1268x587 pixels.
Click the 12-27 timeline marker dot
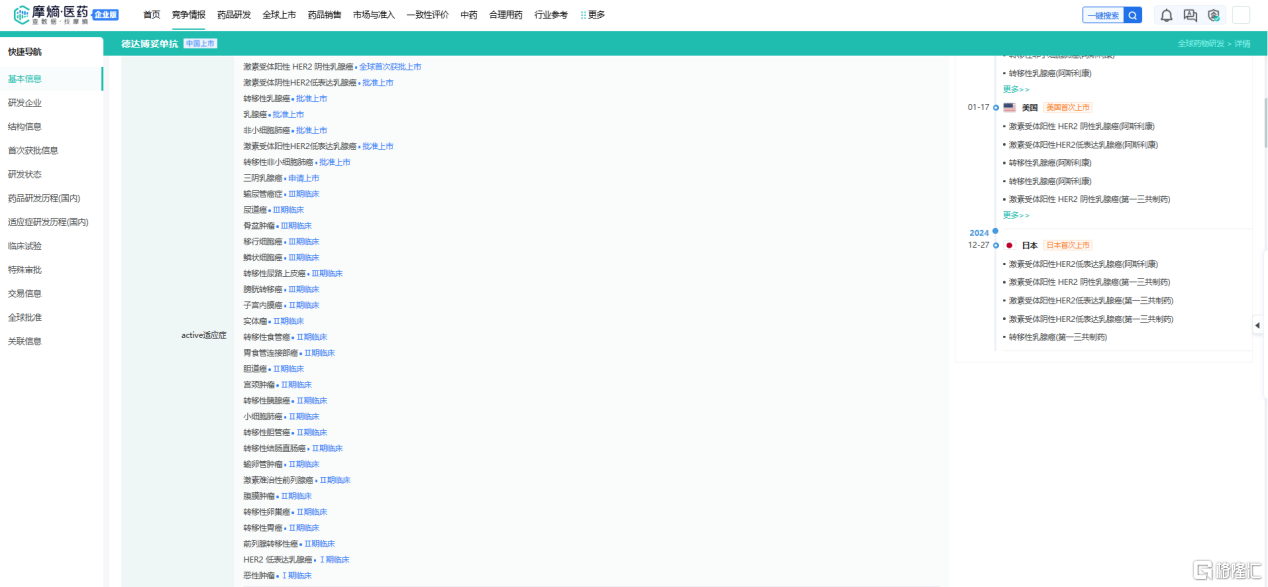(996, 245)
